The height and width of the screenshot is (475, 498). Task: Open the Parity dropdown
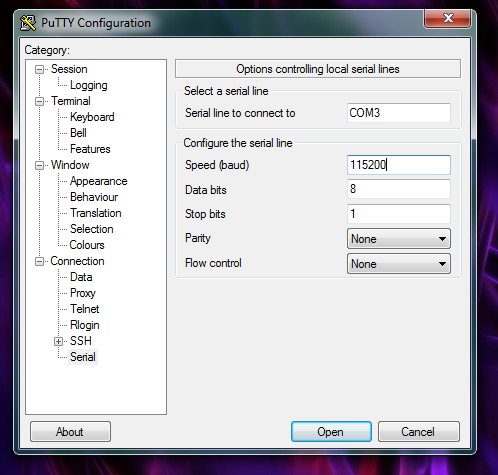399,239
